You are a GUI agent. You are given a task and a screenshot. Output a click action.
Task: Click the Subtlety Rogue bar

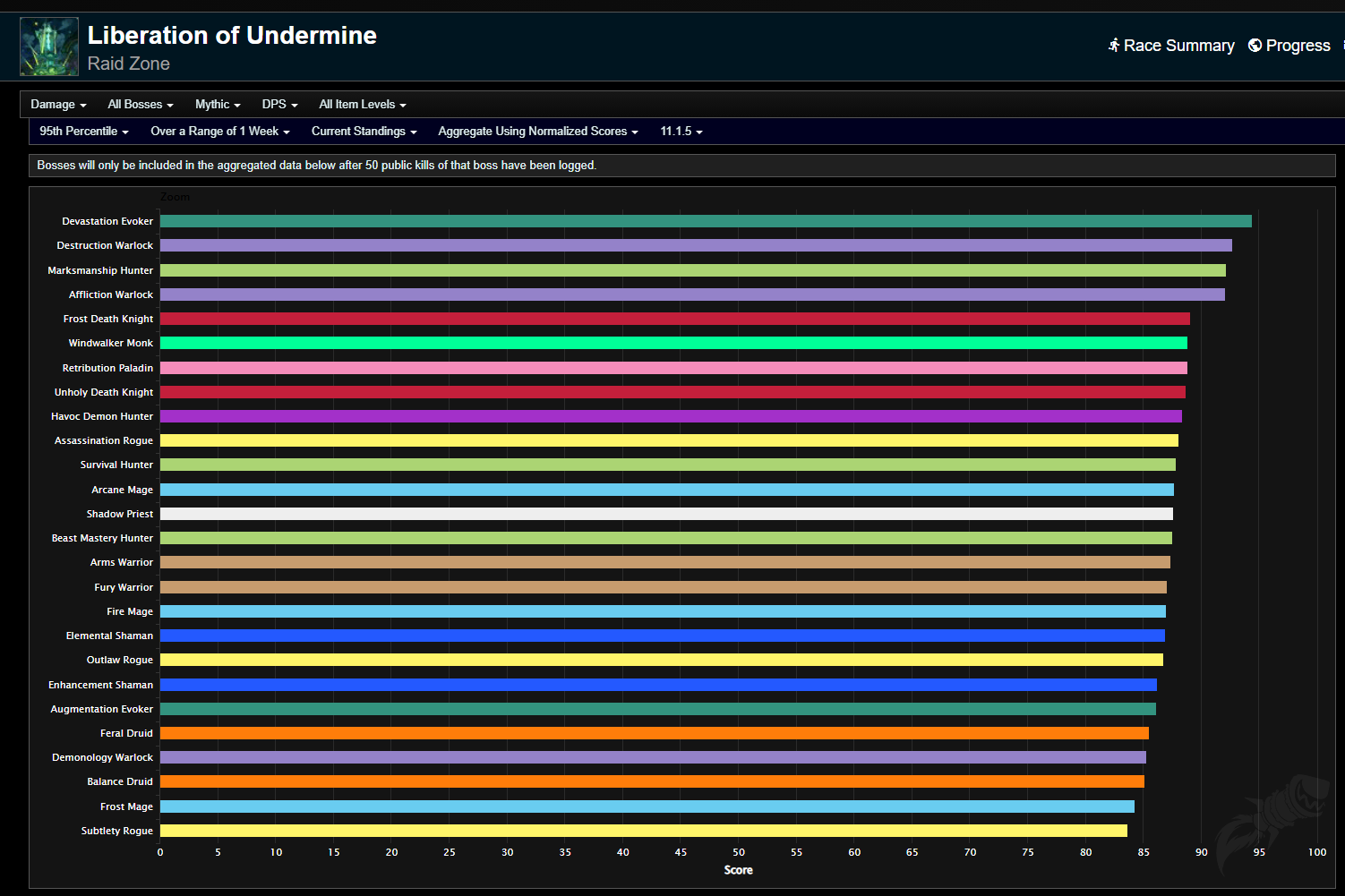pyautogui.click(x=644, y=831)
